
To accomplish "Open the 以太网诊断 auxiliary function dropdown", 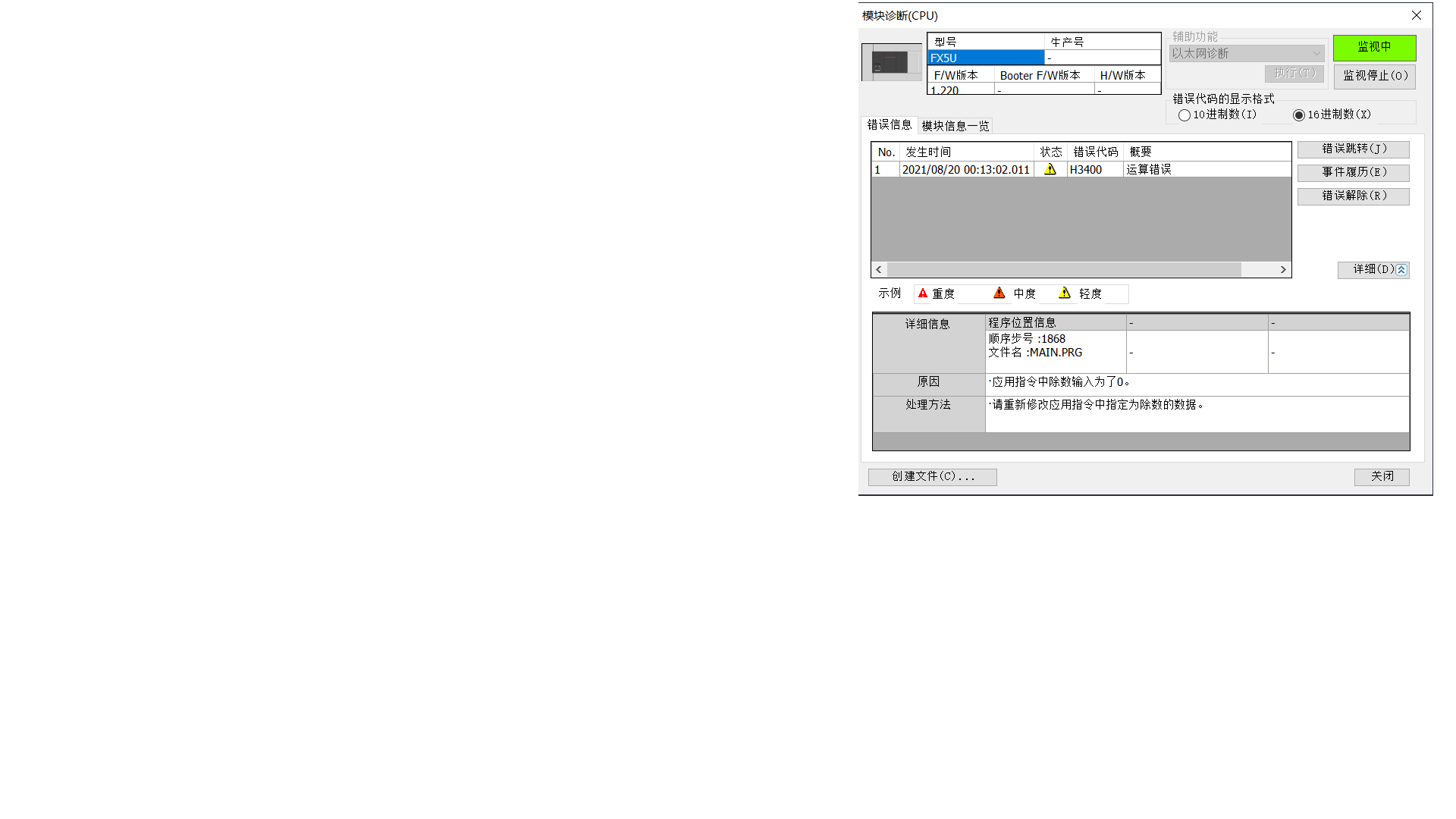I will pos(1246,53).
